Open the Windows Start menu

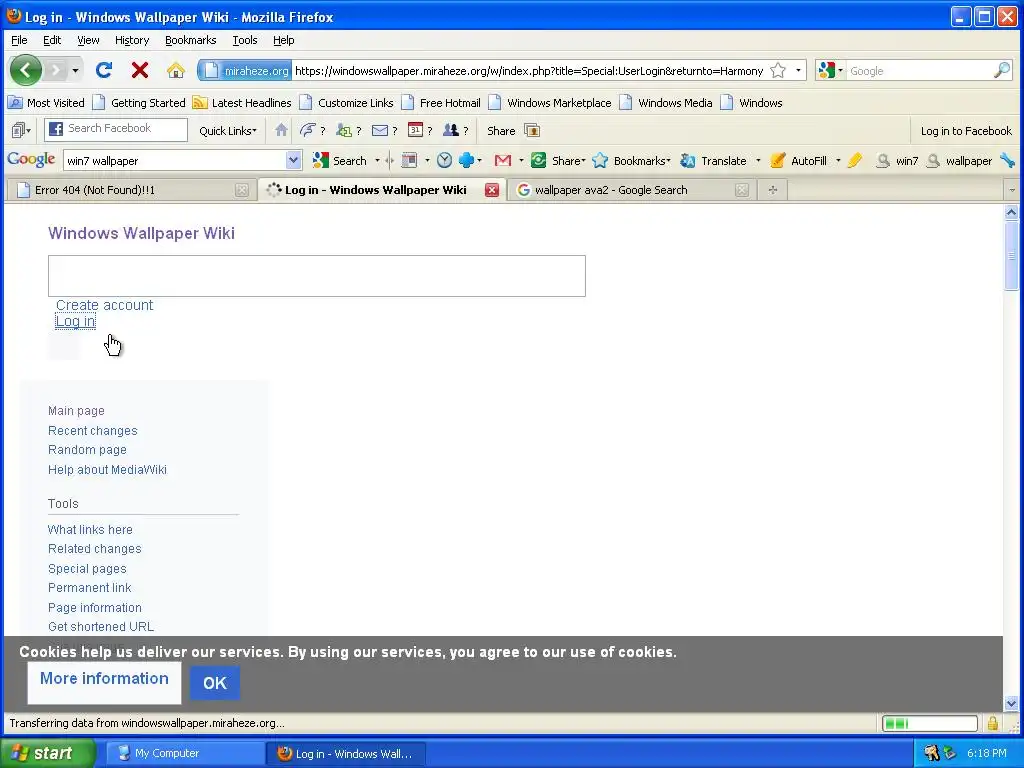48,753
